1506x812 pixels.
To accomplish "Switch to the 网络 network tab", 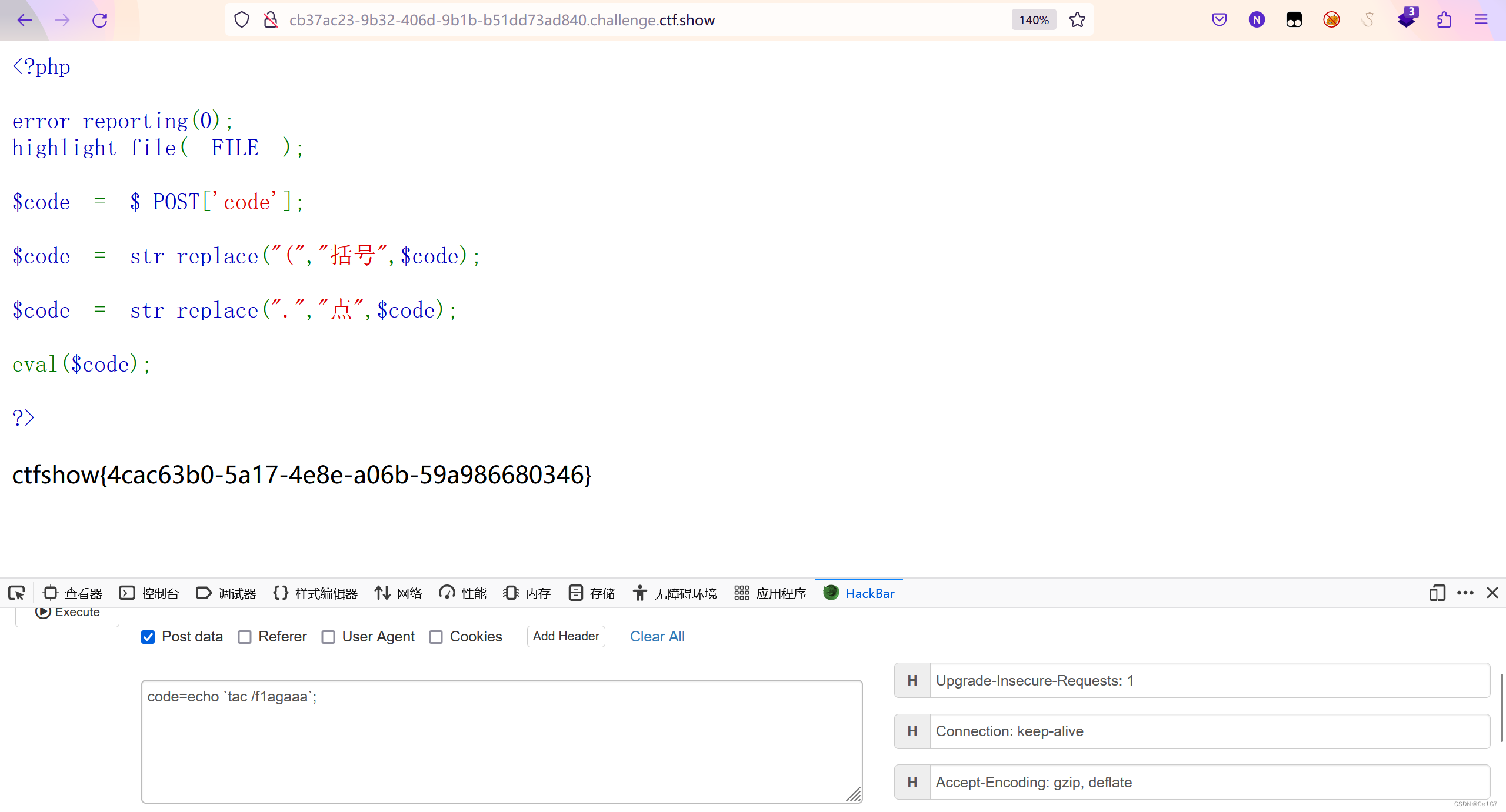I will coord(399,593).
